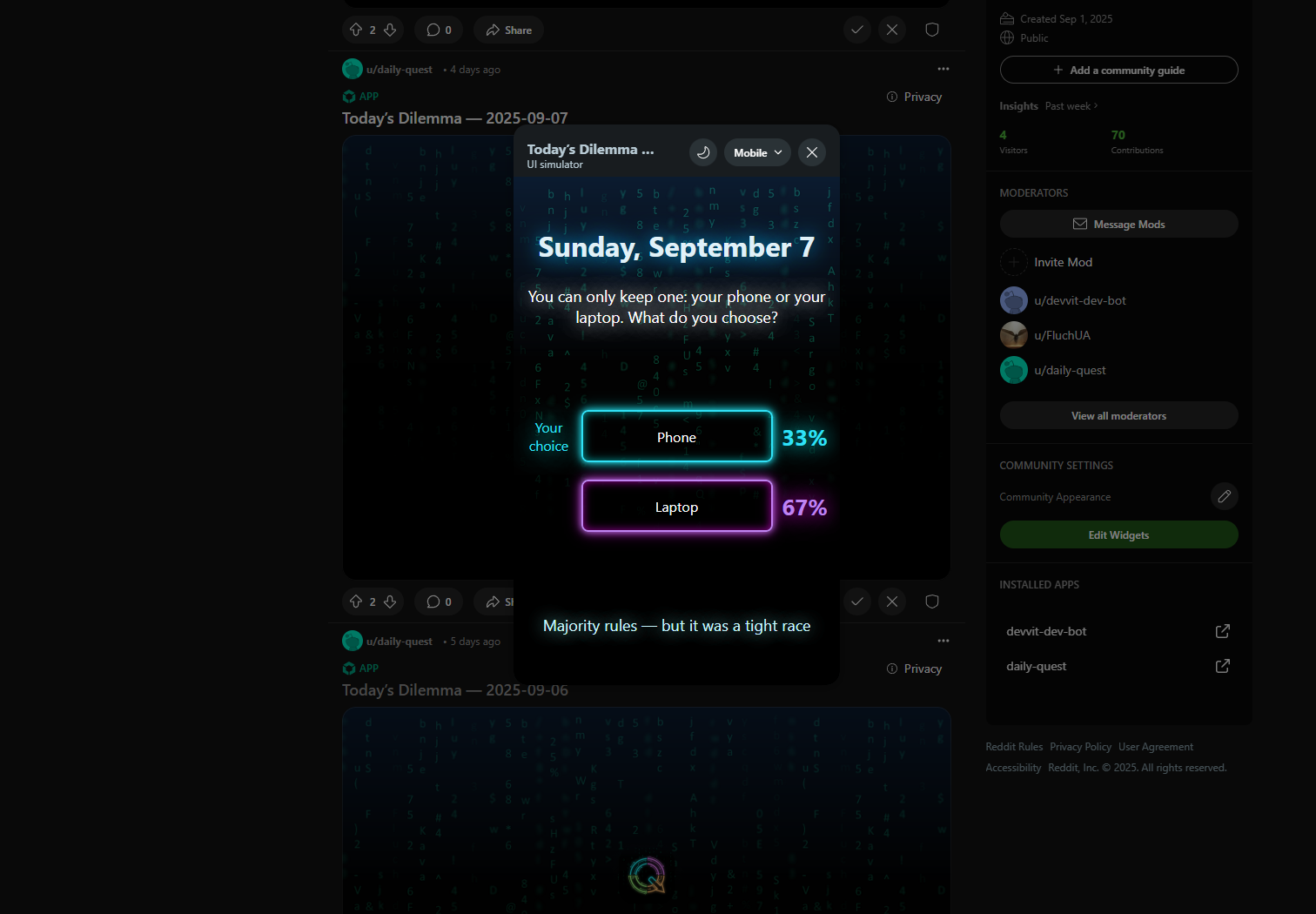Screen dimensions: 1316x914
Task: Click Add a community guide
Action: tap(1118, 70)
